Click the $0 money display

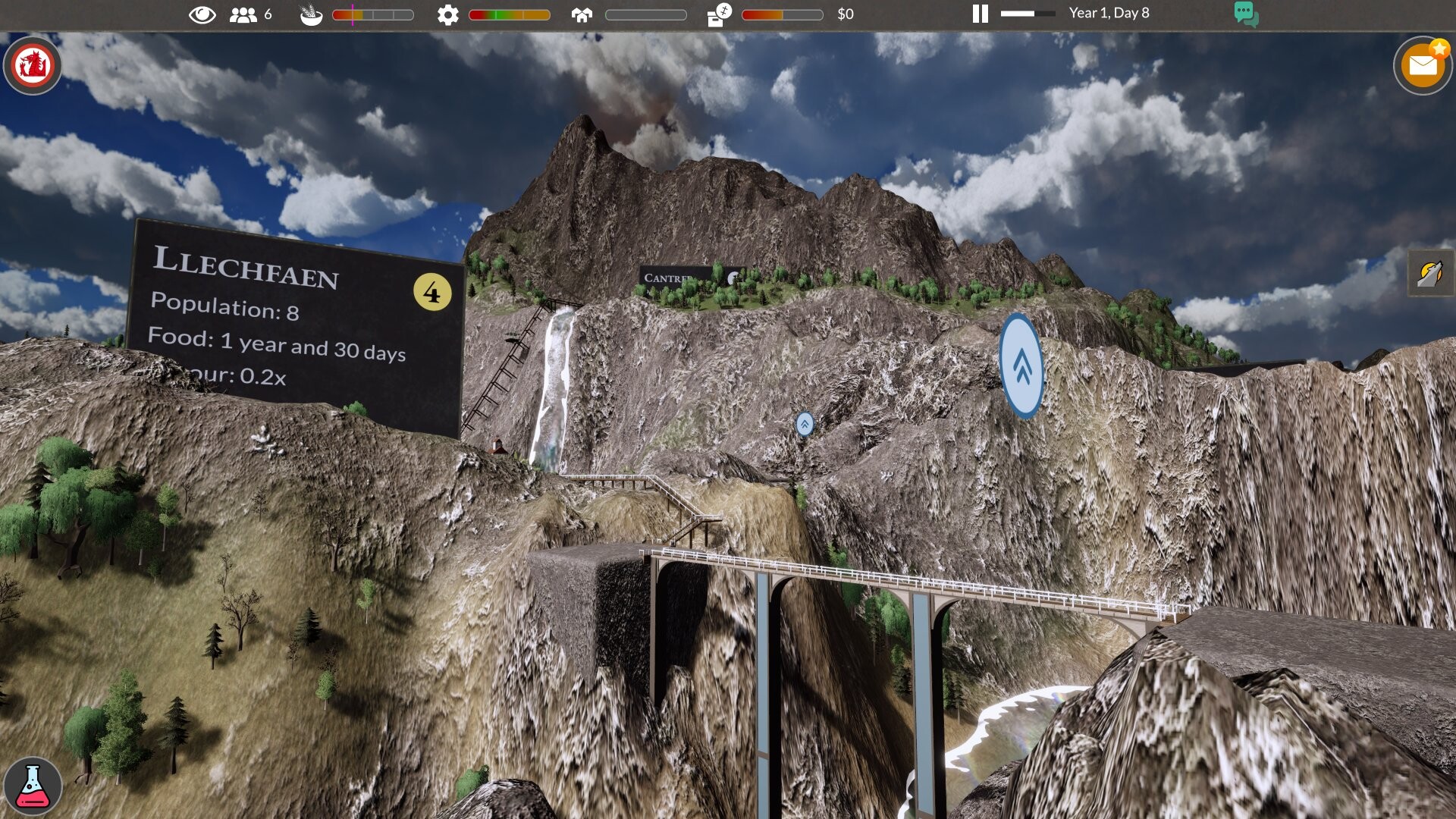(844, 13)
